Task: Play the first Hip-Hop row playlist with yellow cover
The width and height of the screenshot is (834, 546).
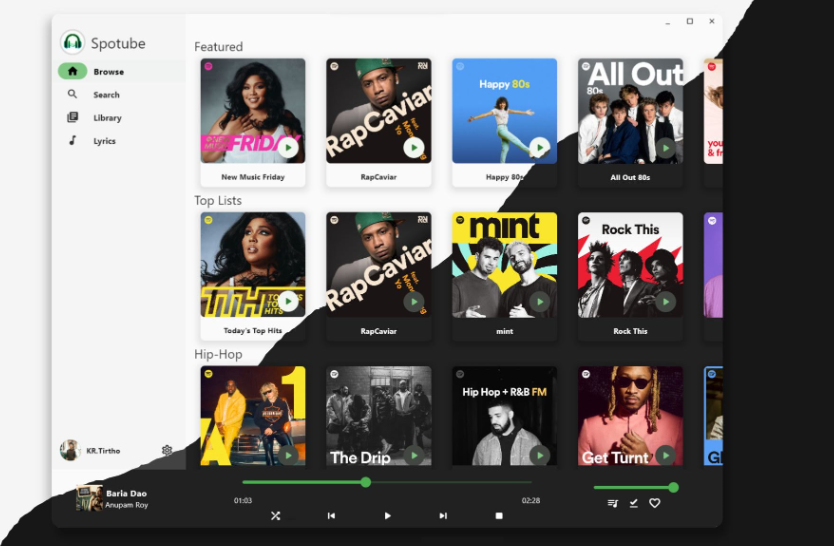Action: tap(288, 455)
